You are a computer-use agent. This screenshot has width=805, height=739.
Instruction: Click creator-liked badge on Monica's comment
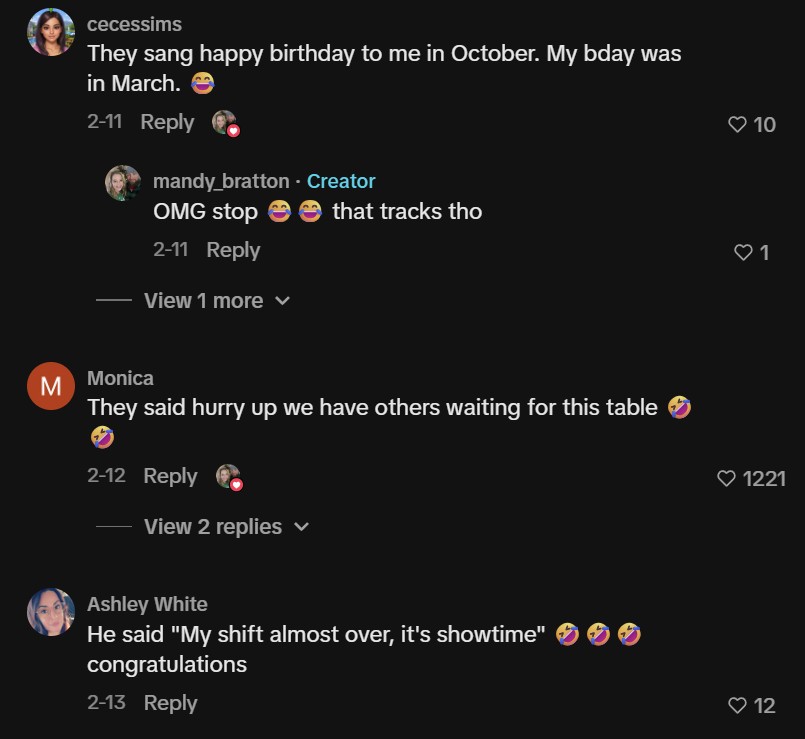coord(229,477)
